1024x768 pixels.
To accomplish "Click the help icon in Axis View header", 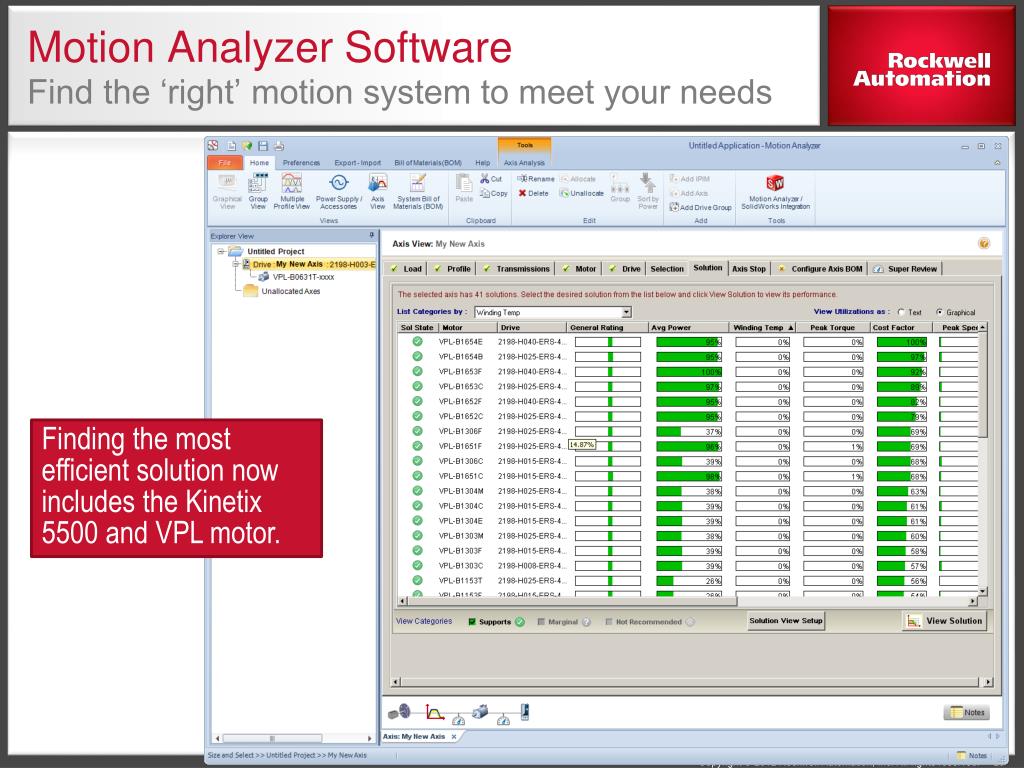I will point(984,244).
